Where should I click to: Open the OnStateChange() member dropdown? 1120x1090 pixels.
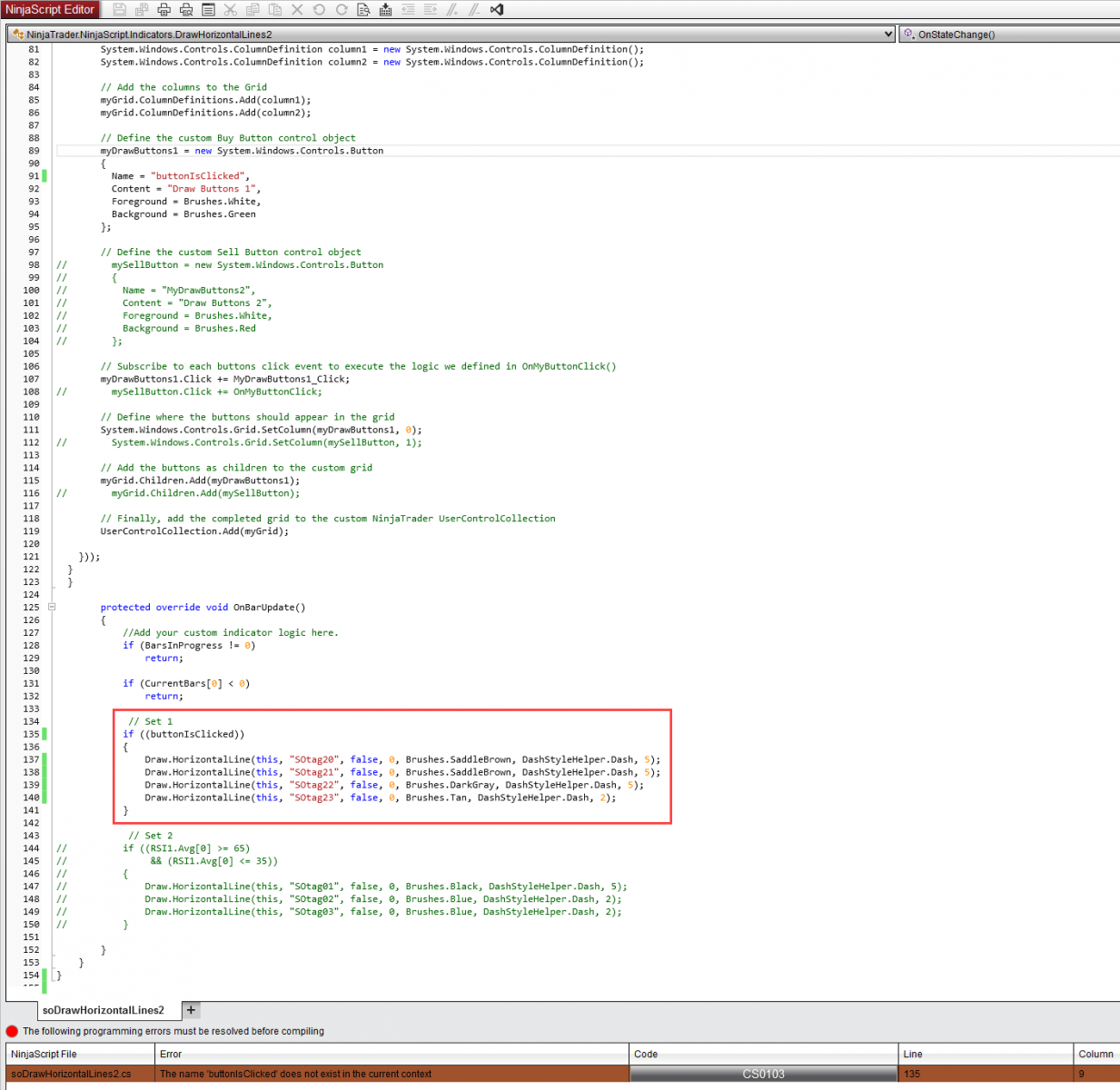1009,35
